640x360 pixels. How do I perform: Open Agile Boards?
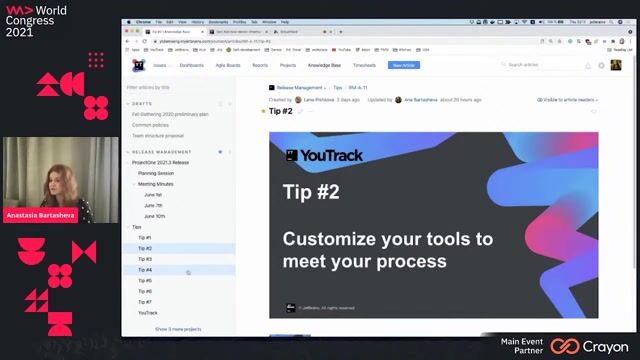pyautogui.click(x=228, y=65)
